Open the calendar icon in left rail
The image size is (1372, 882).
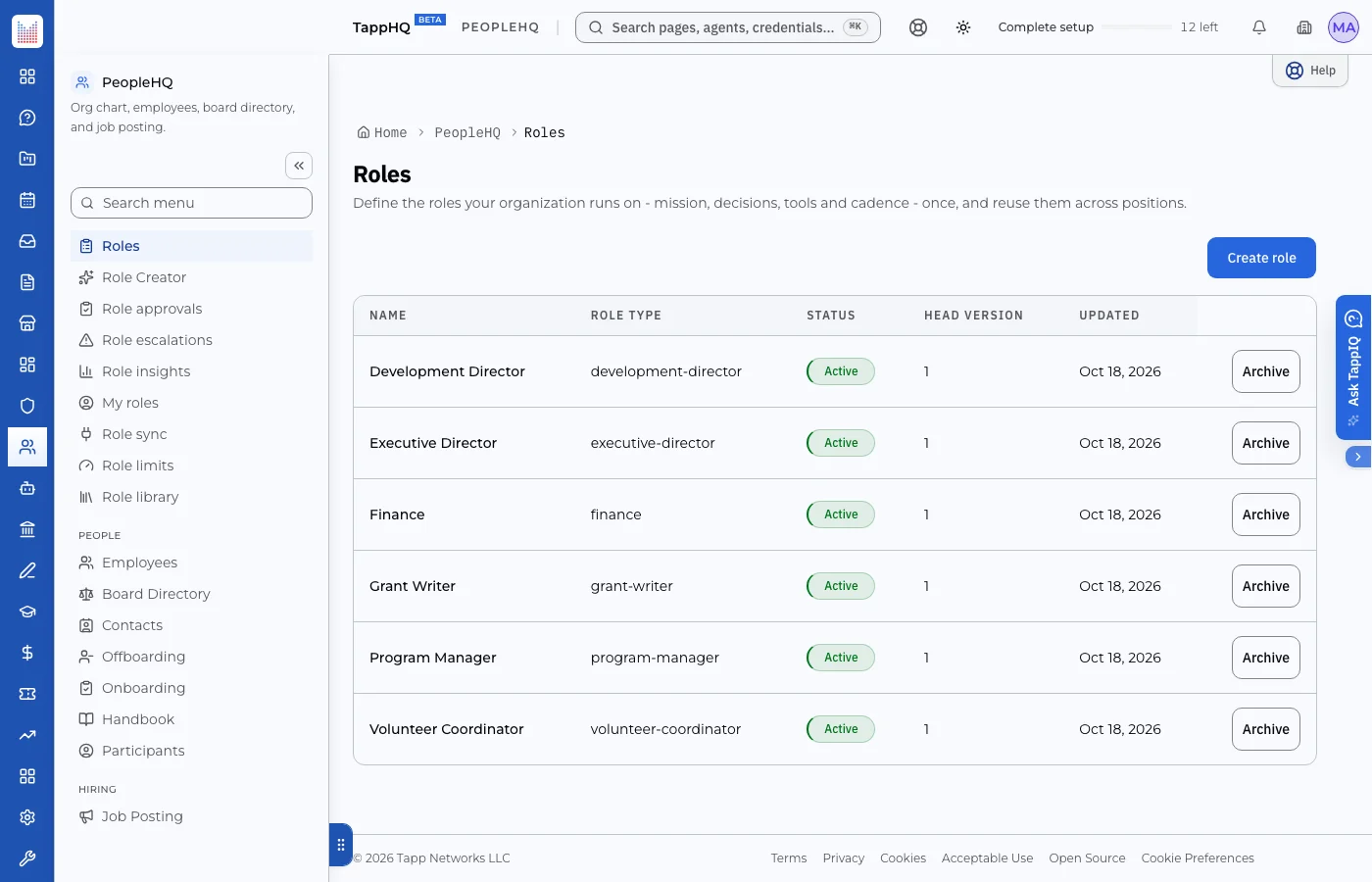[x=27, y=200]
